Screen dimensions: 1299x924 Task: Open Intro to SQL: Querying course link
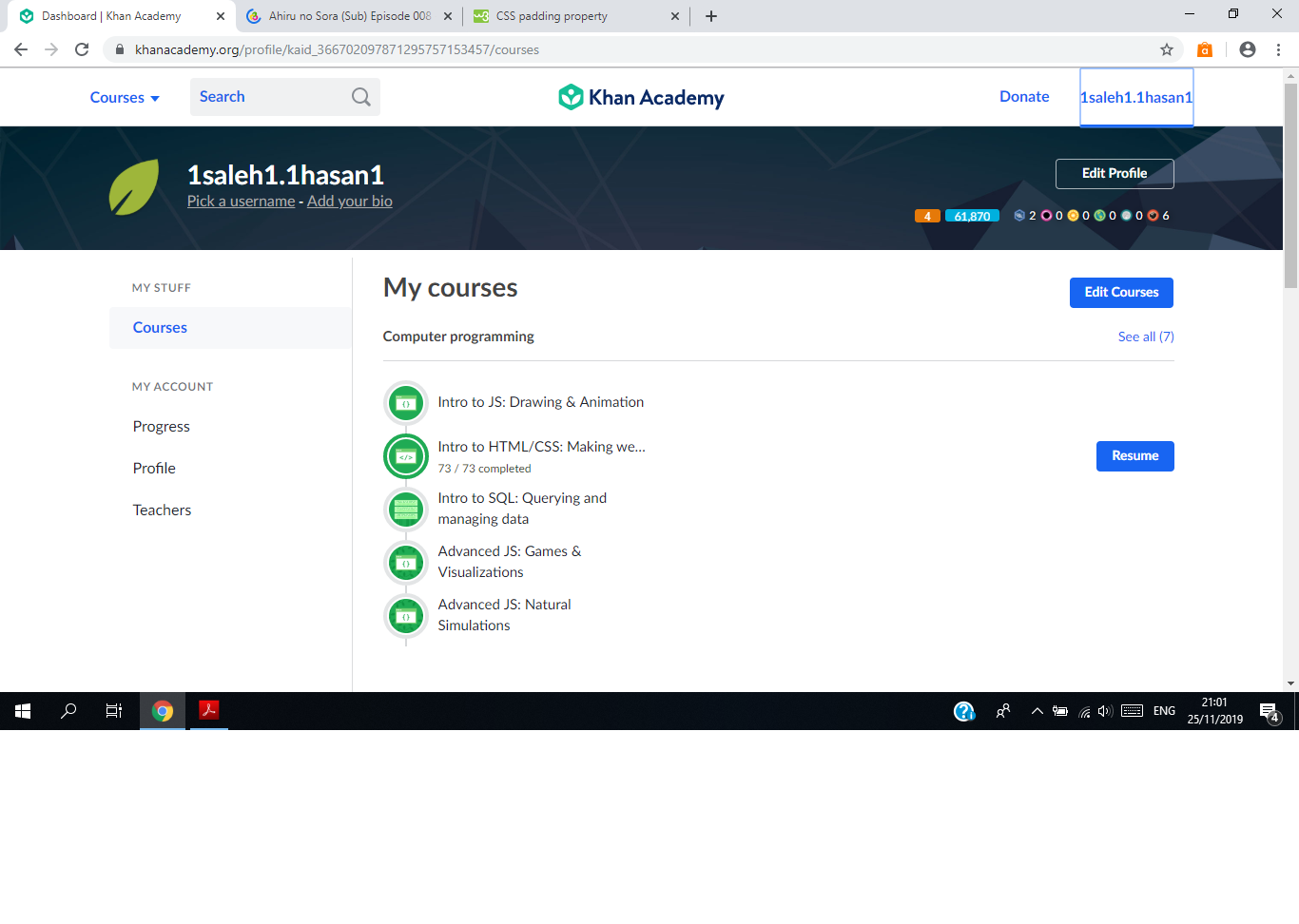tap(522, 509)
